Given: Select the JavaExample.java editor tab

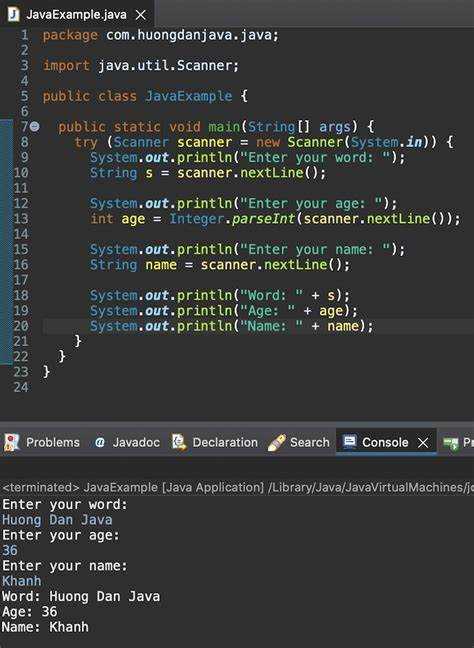Looking at the screenshot, I should pyautogui.click(x=77, y=14).
